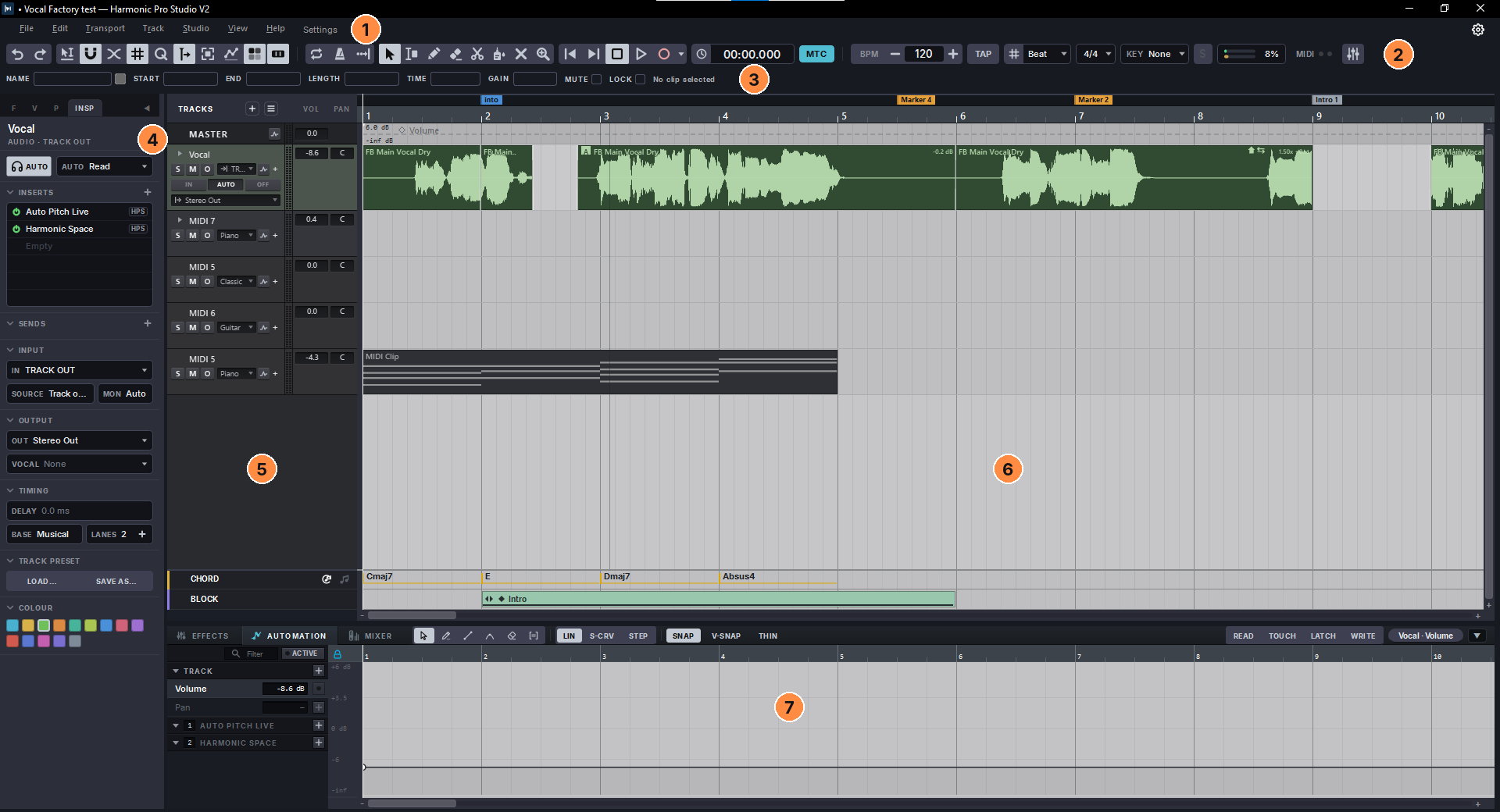Image resolution: width=1500 pixels, height=812 pixels.
Task: Open the AUTO Read automation mode dropdown
Action: 104,166
